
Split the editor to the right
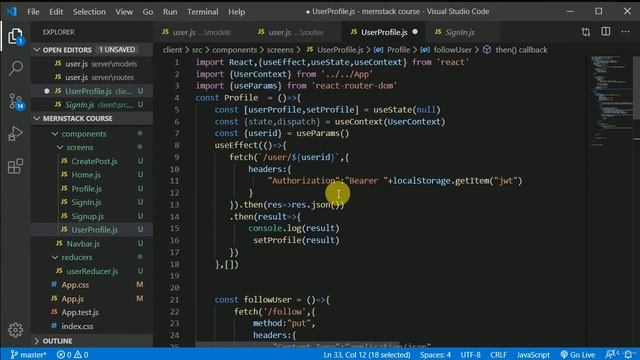coord(606,32)
